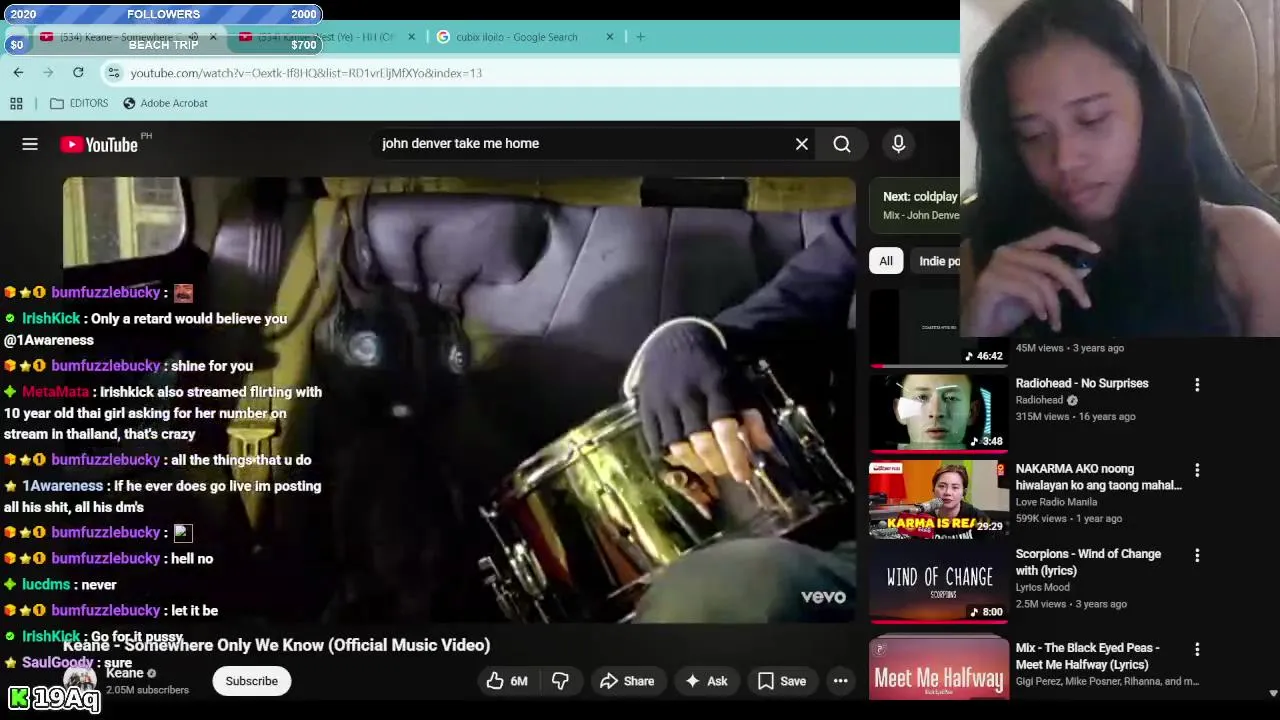Viewport: 1280px width, 720px height.
Task: Select the All filter chip
Action: pos(886,261)
